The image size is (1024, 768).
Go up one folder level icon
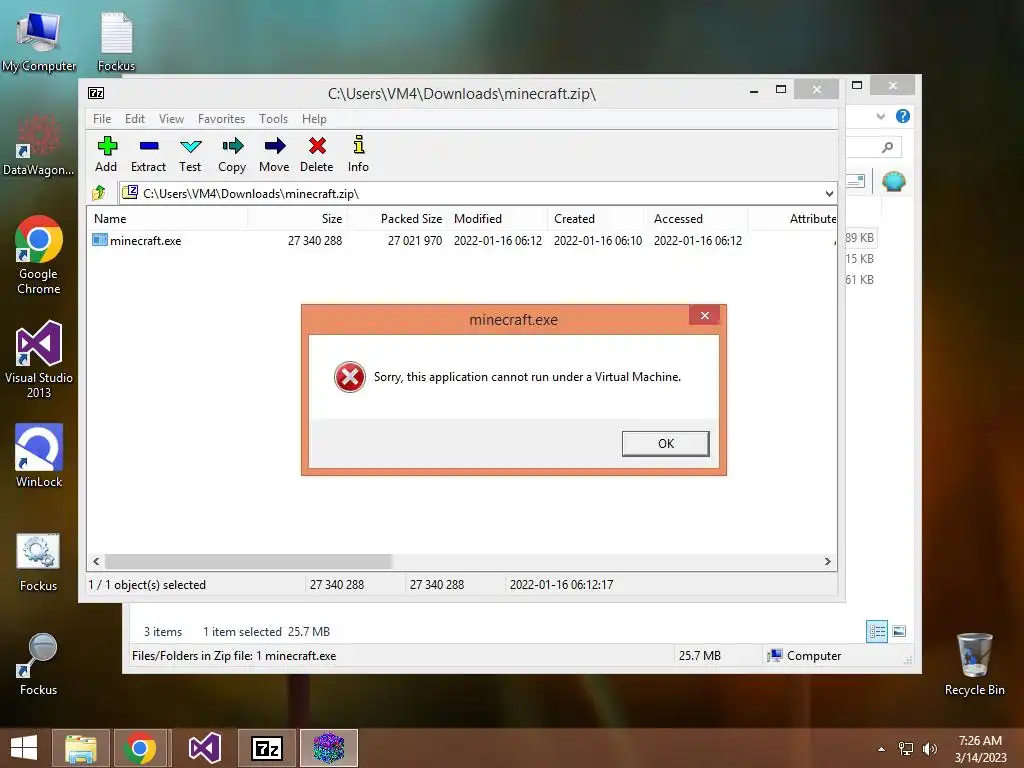(99, 193)
